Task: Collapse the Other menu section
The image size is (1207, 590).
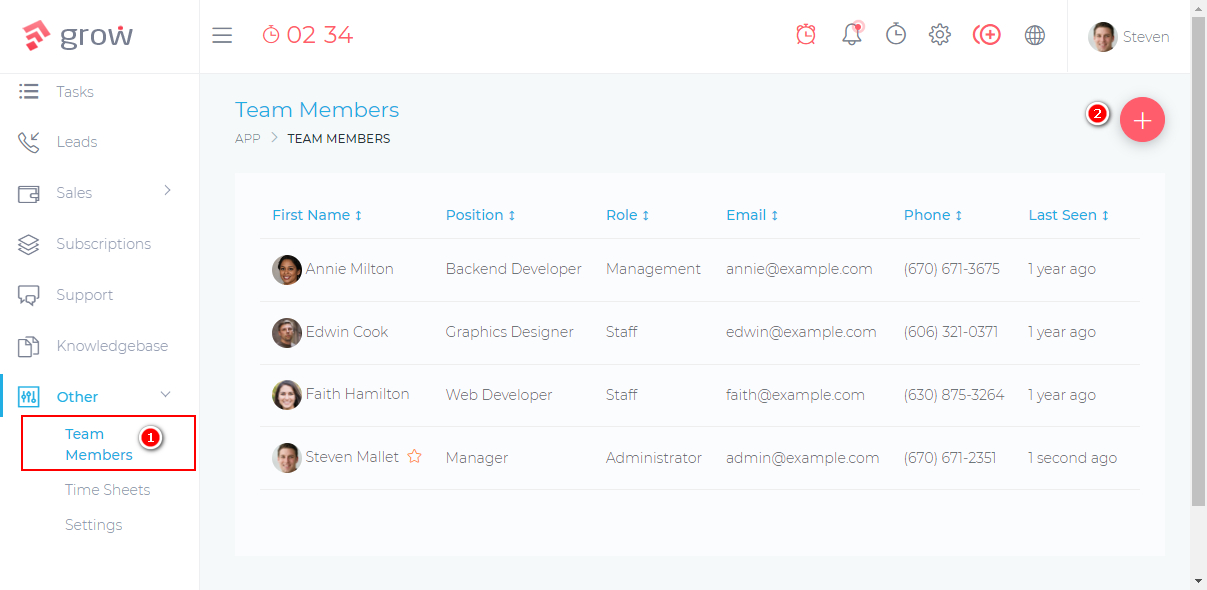Action: tap(166, 395)
